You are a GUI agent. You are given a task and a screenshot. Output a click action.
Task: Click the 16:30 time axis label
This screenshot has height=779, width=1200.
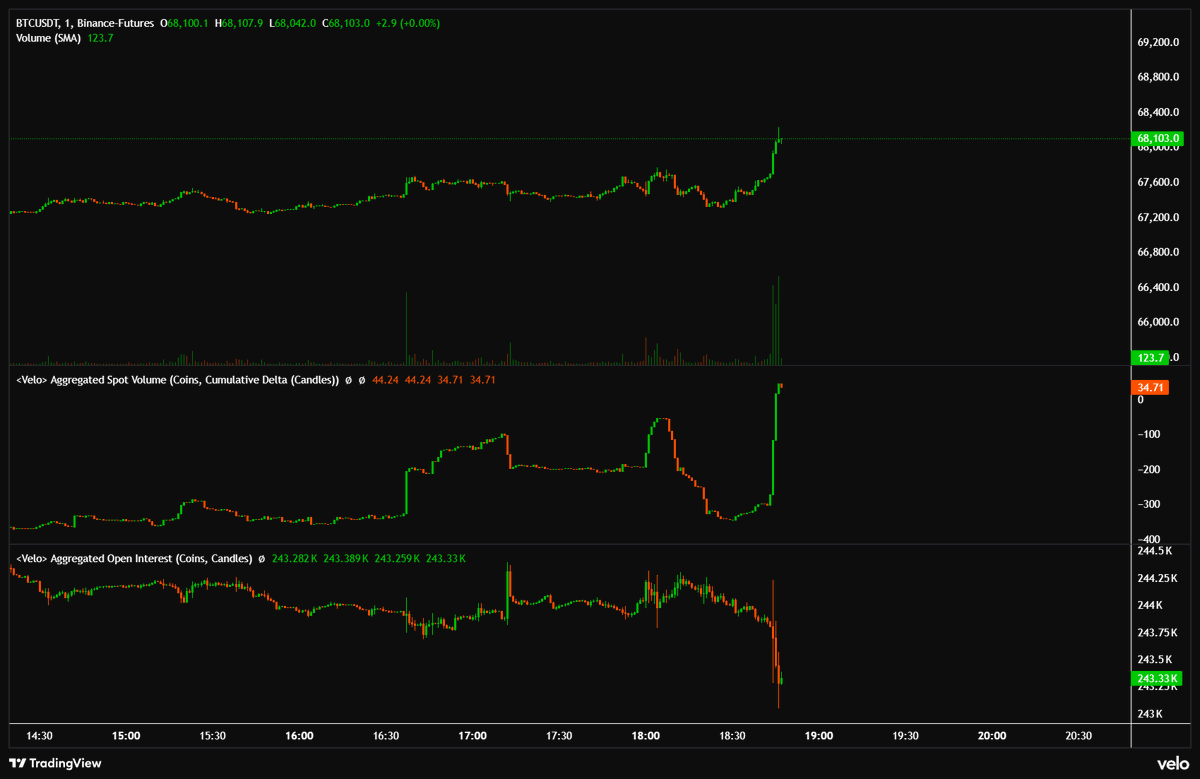tap(386, 736)
